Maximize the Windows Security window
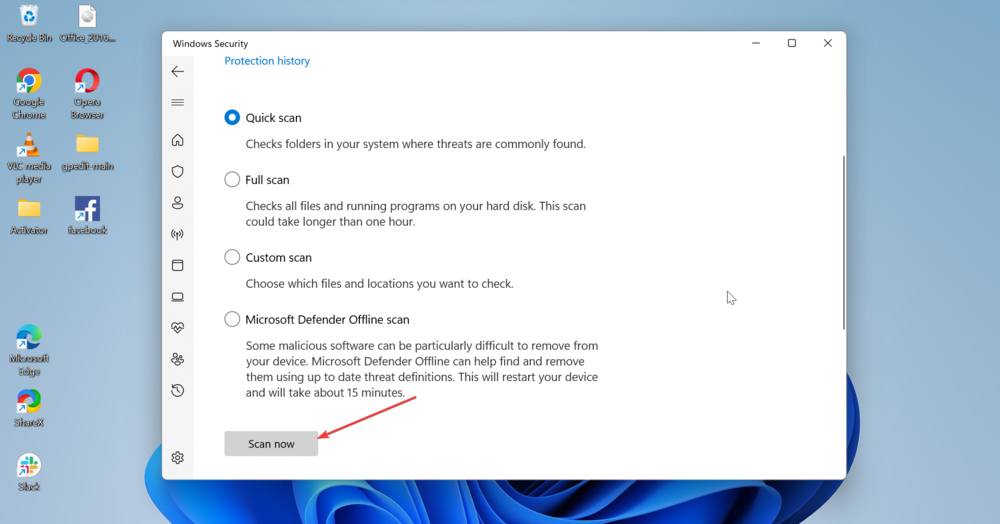 tap(792, 43)
